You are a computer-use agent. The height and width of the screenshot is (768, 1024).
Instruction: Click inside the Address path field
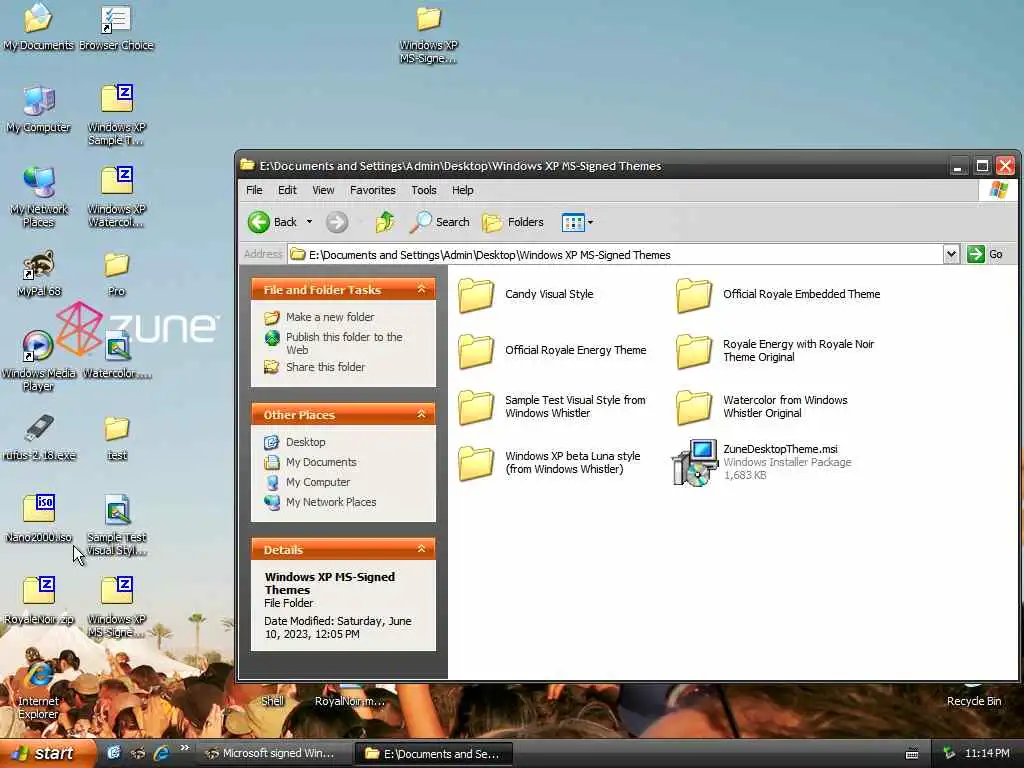[615, 255]
